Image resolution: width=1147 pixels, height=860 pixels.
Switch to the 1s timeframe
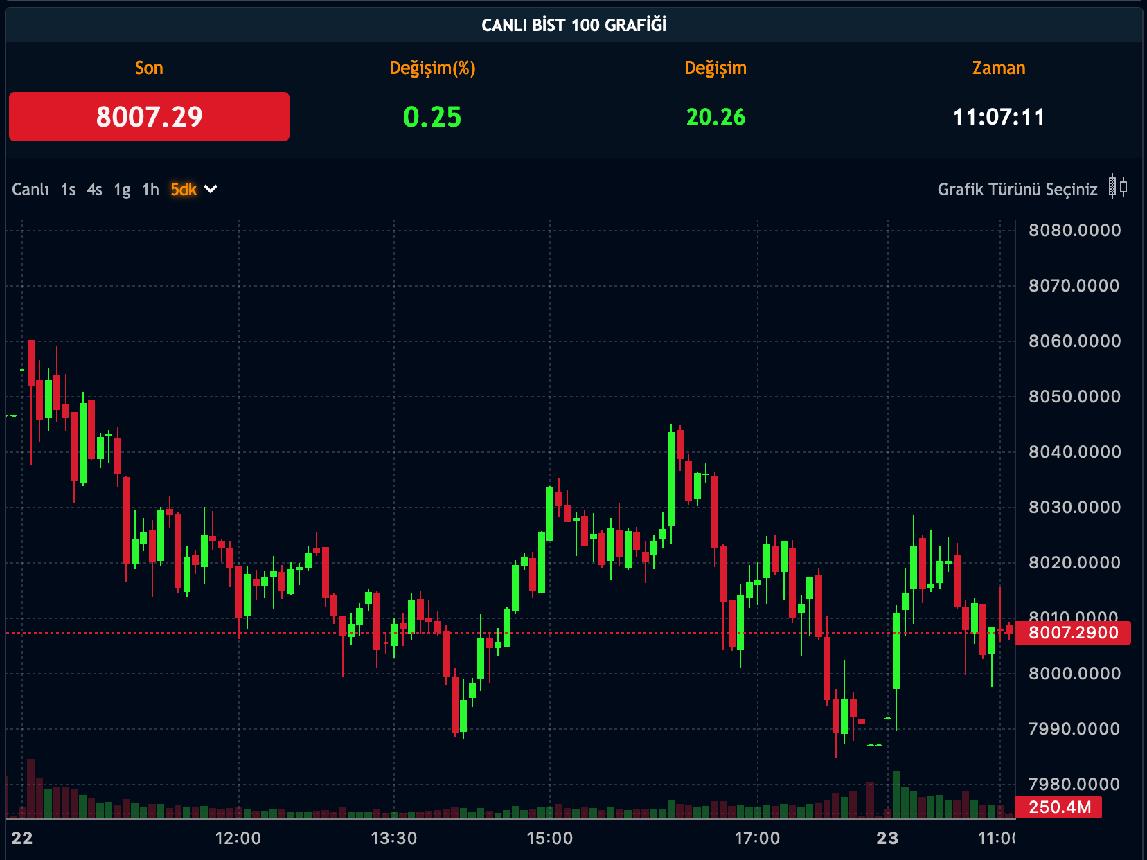click(x=68, y=189)
